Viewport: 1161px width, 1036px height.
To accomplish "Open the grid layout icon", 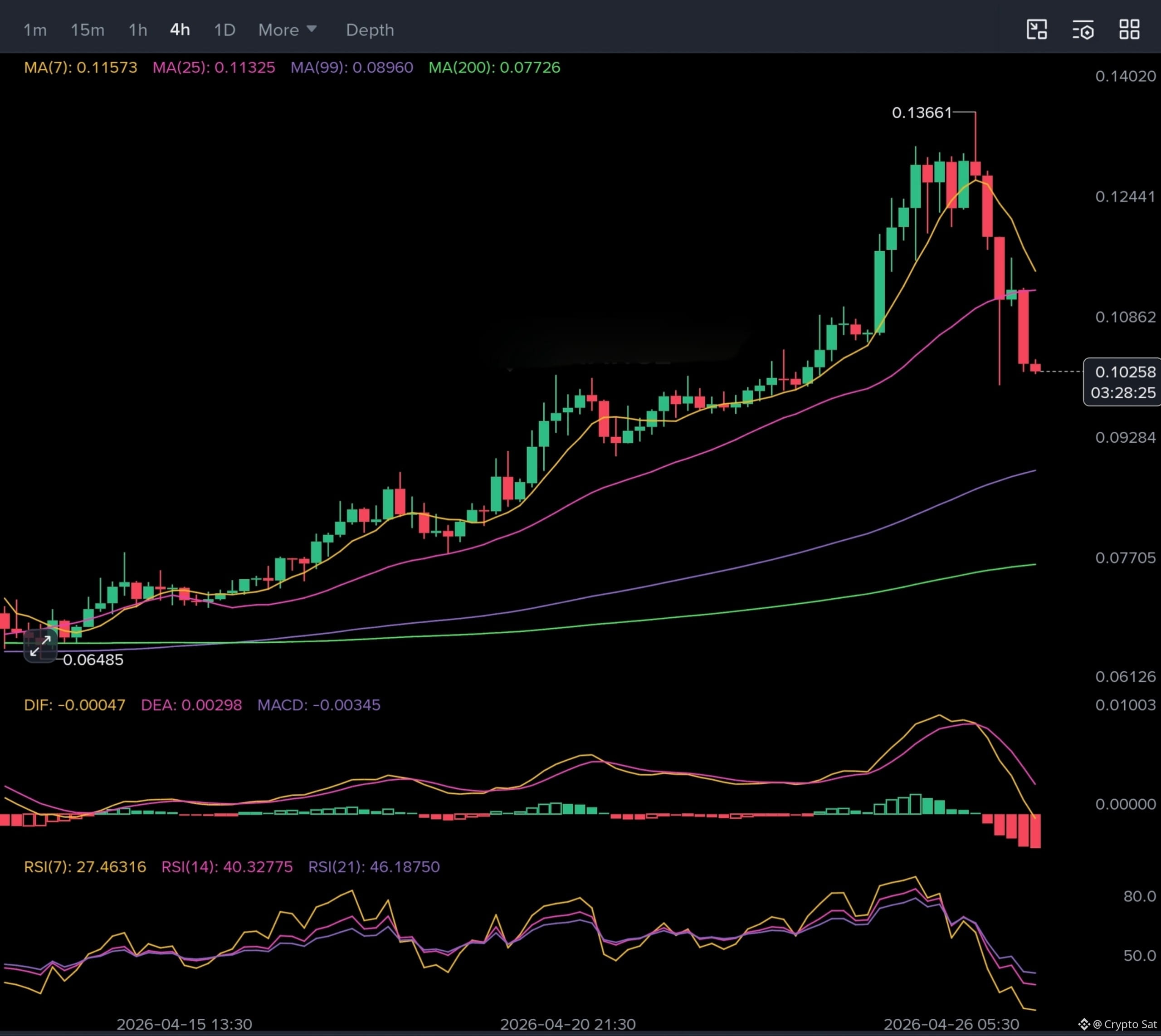I will pyautogui.click(x=1129, y=29).
